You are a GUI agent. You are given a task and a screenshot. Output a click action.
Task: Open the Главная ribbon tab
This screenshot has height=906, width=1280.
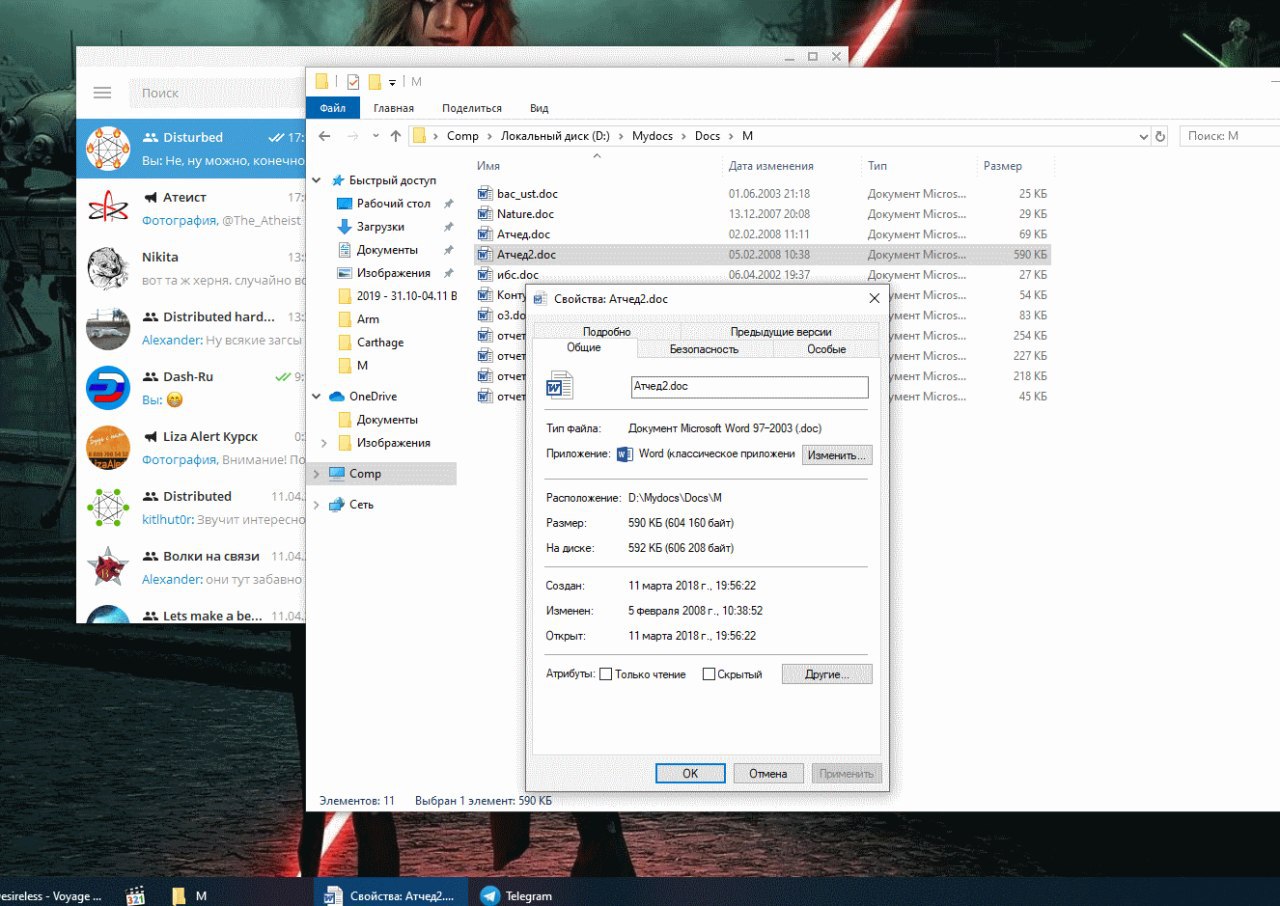393,108
